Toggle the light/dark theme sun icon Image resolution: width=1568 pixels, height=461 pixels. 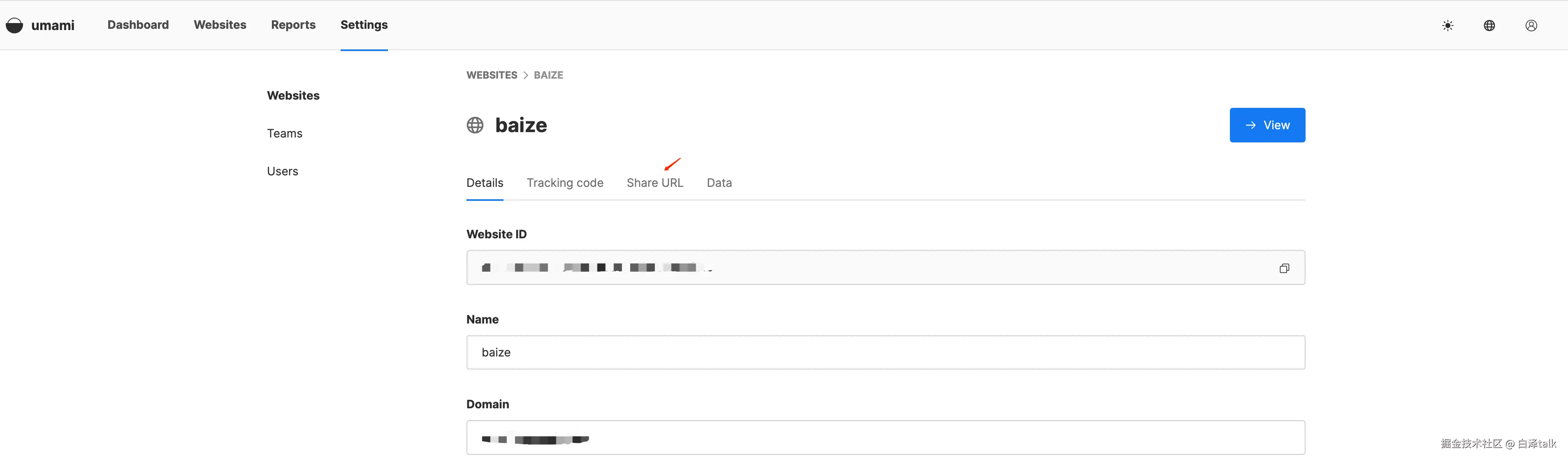coord(1447,26)
